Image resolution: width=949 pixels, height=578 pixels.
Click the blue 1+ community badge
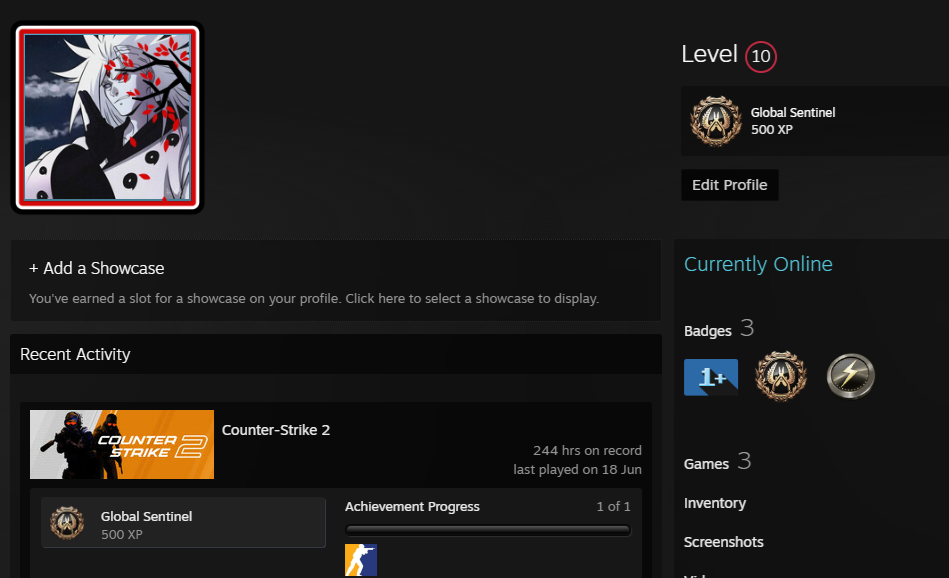coord(711,377)
